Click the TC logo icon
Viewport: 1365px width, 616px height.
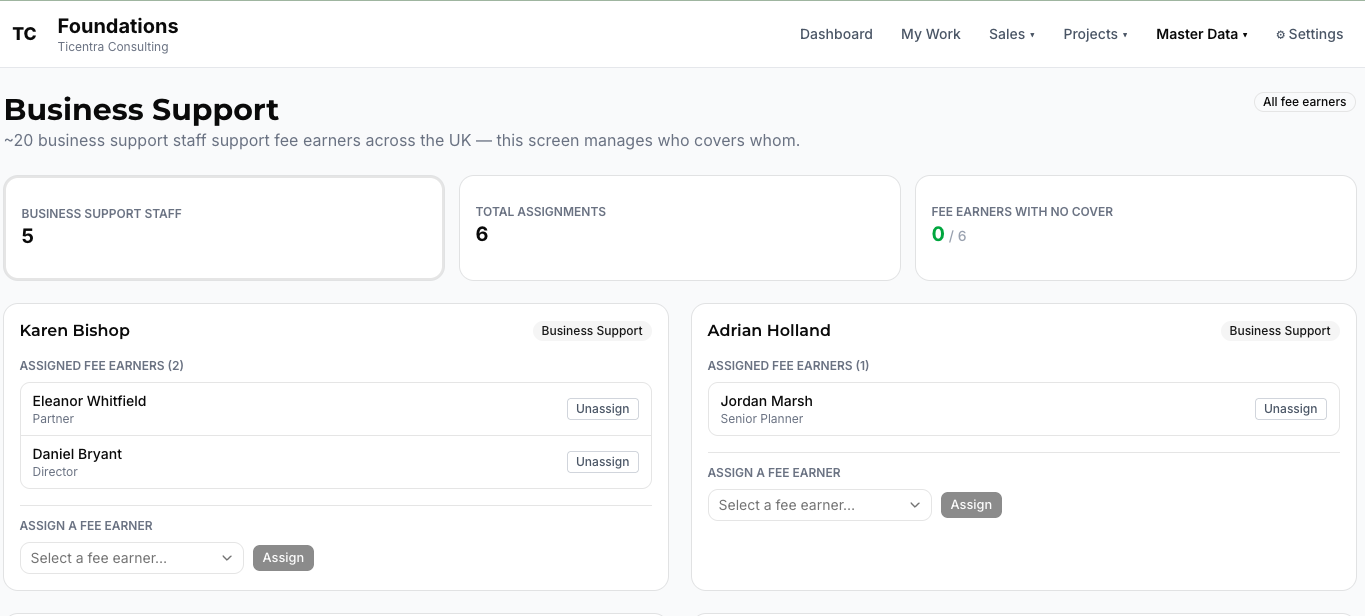[24, 34]
